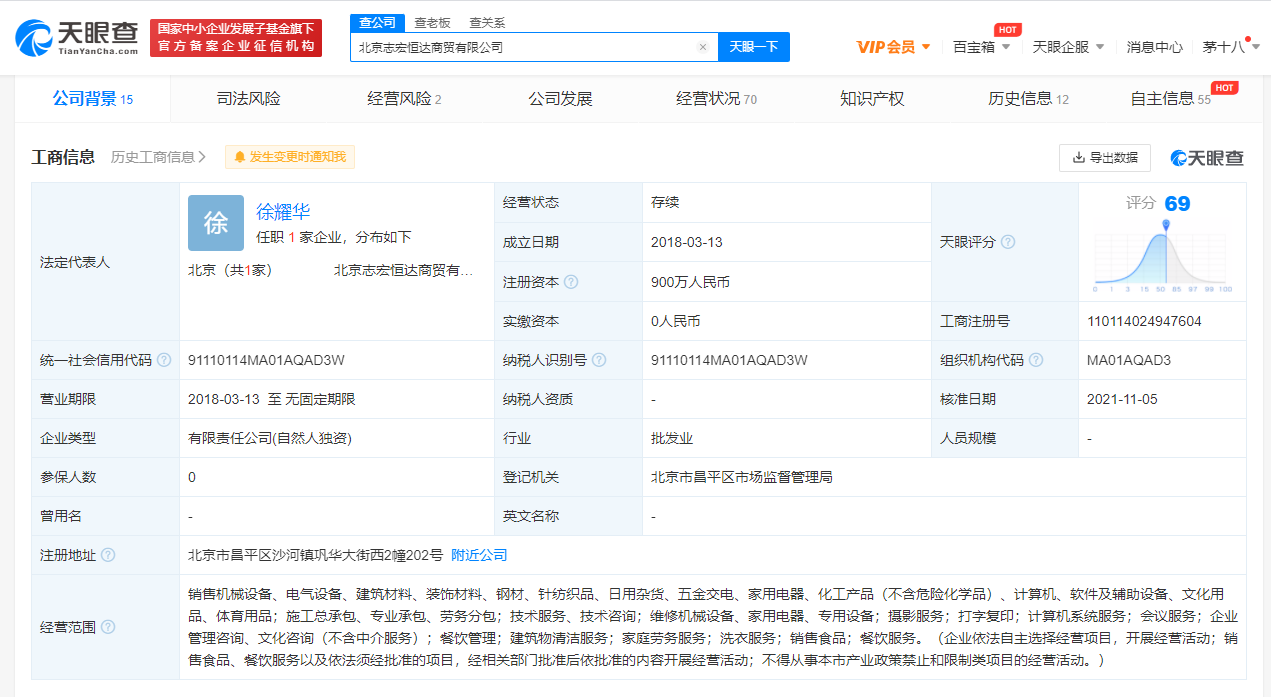Image resolution: width=1271 pixels, height=697 pixels.
Task: Click help icon next to 纳税人识别号
Action: tap(598, 360)
